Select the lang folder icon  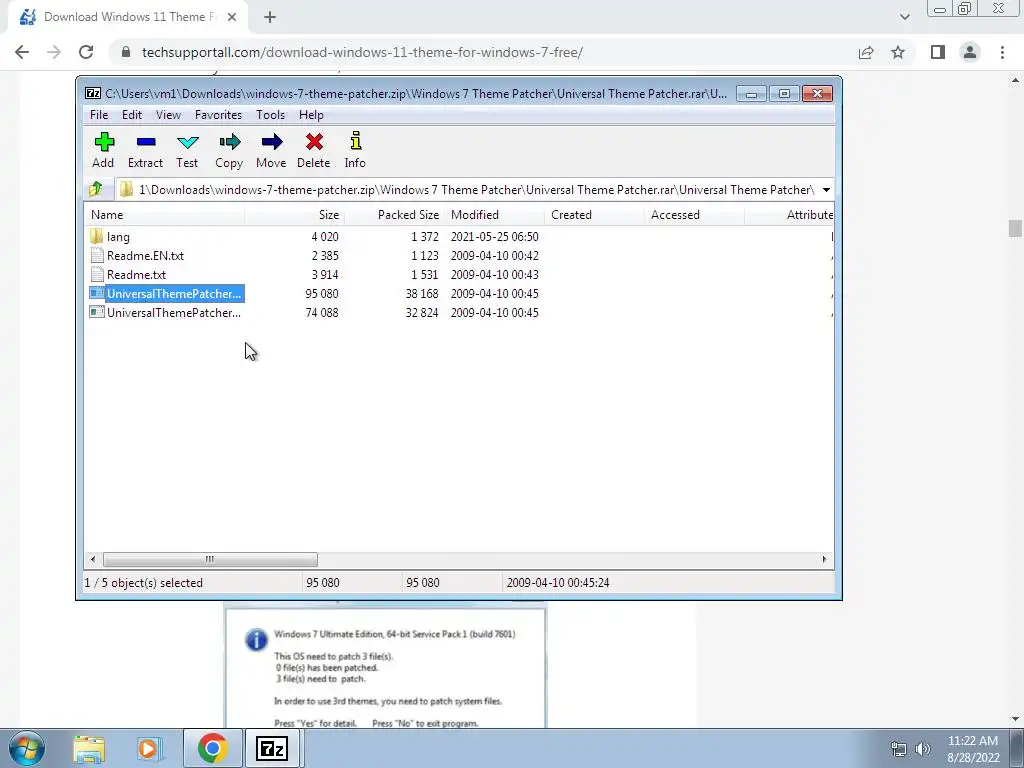pyautogui.click(x=97, y=236)
